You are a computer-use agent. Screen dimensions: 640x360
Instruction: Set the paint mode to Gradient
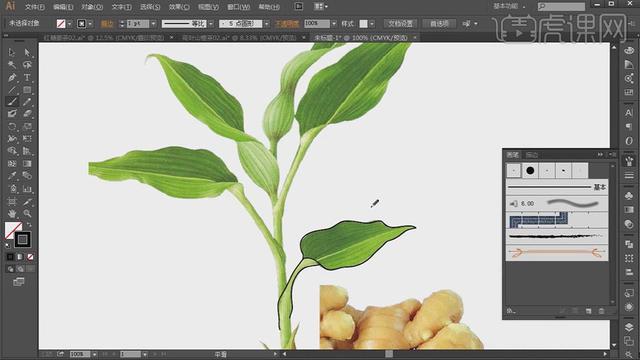pyautogui.click(x=20, y=257)
